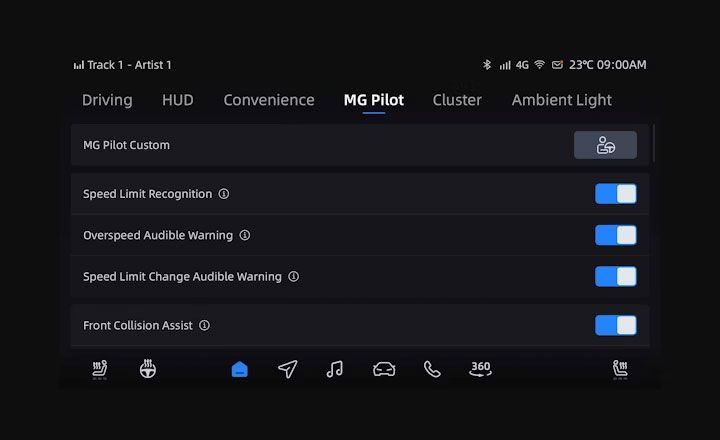This screenshot has height=440, width=720.
Task: Open the home screen icon
Action: pyautogui.click(x=240, y=370)
